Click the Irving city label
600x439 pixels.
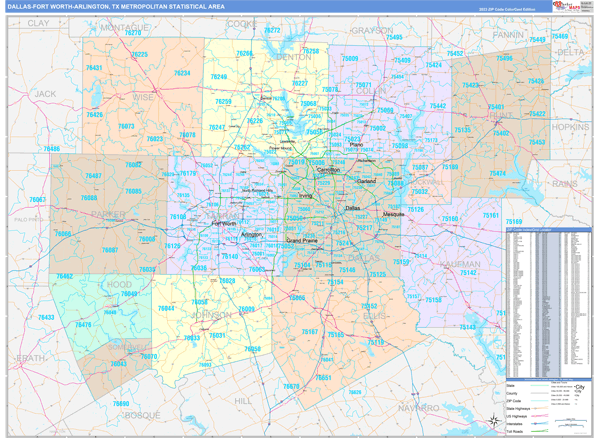point(305,196)
